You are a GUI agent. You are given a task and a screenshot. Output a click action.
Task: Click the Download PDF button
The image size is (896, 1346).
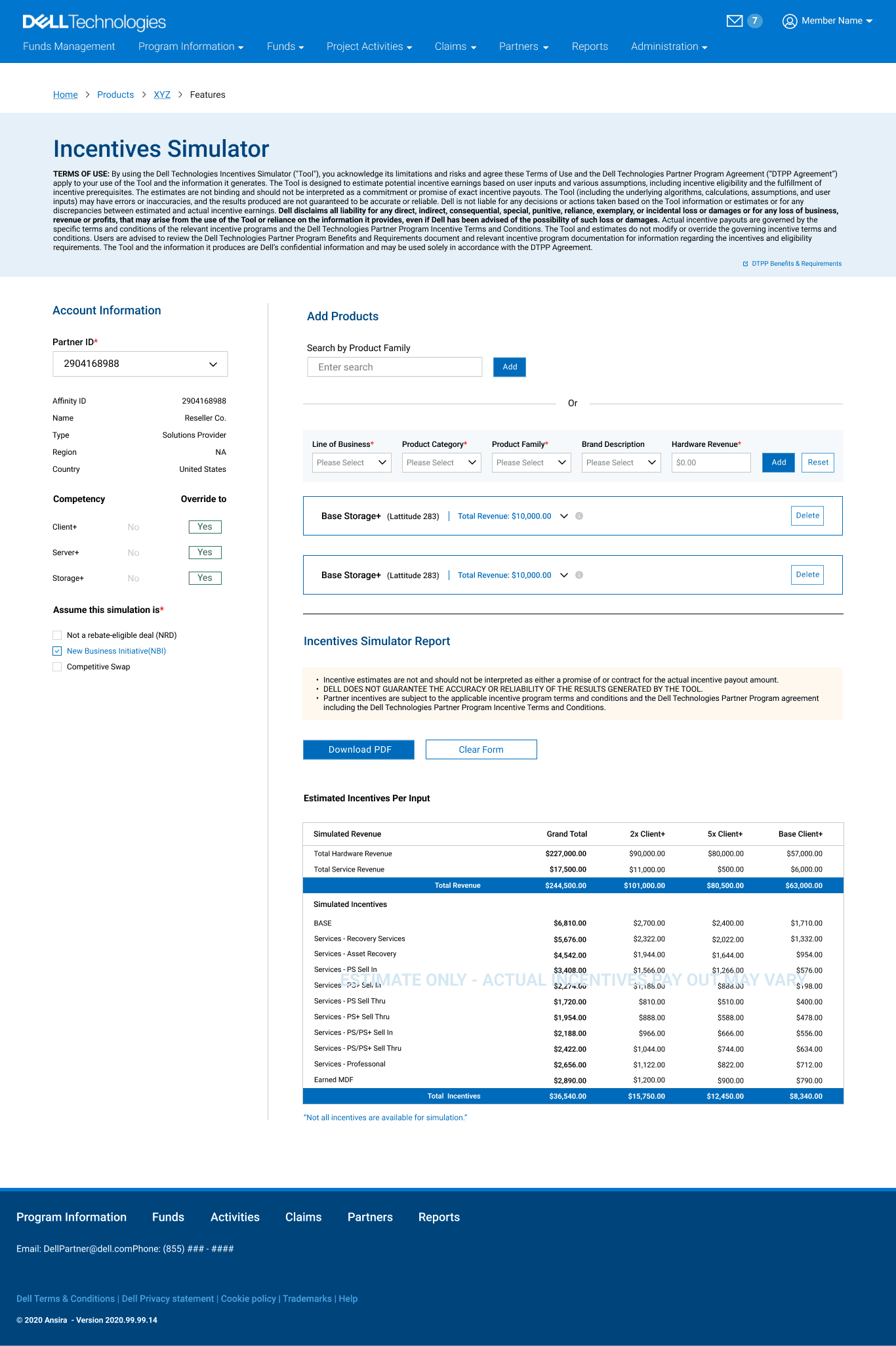(359, 749)
